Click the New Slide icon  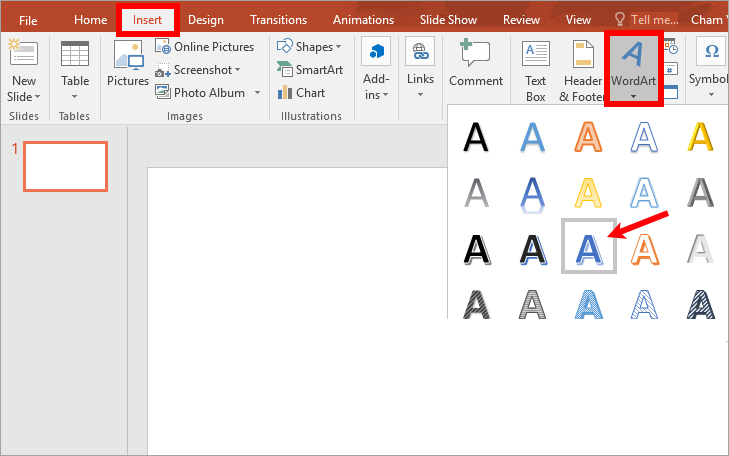[23, 58]
